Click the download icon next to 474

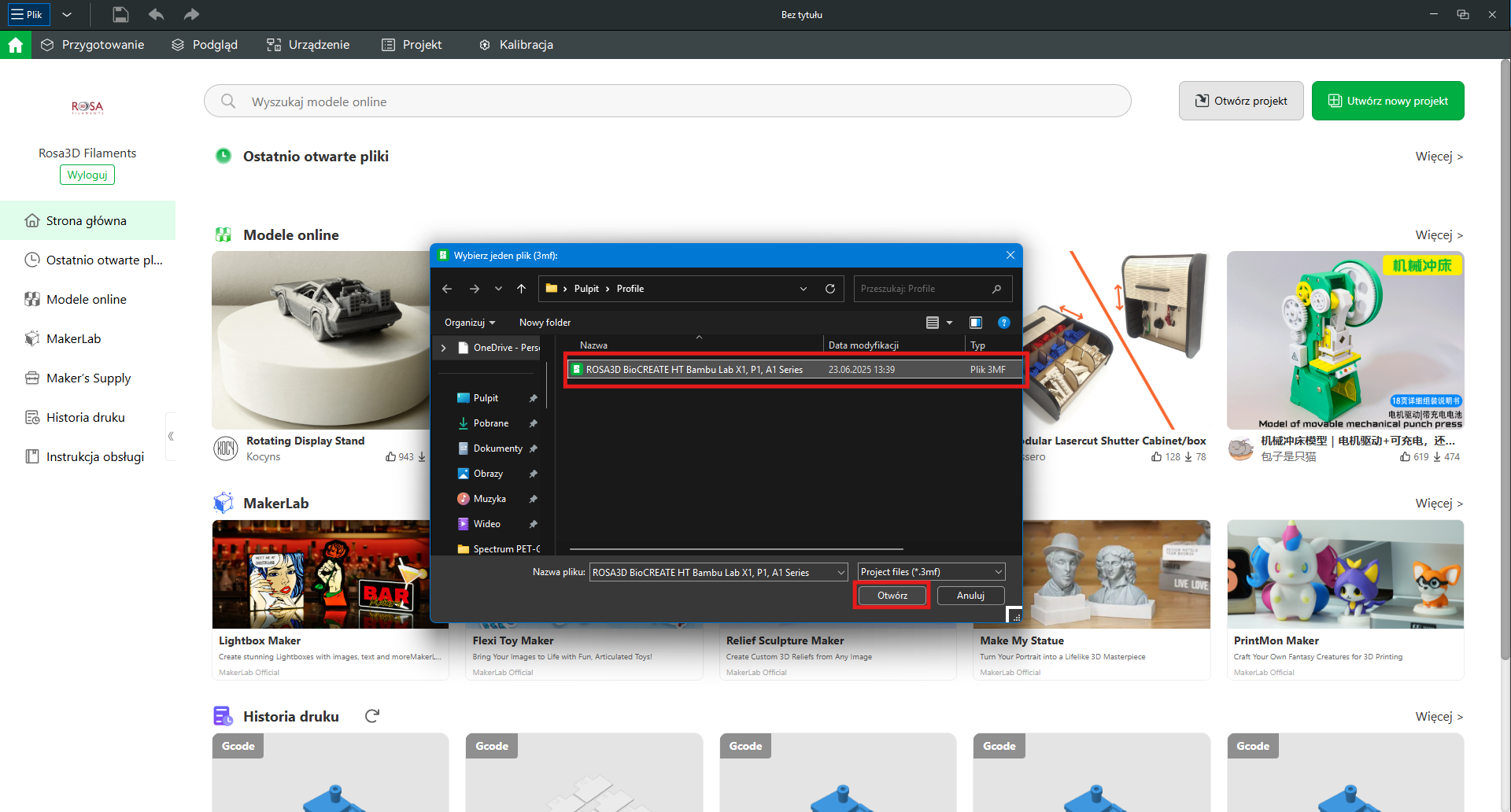(1437, 456)
